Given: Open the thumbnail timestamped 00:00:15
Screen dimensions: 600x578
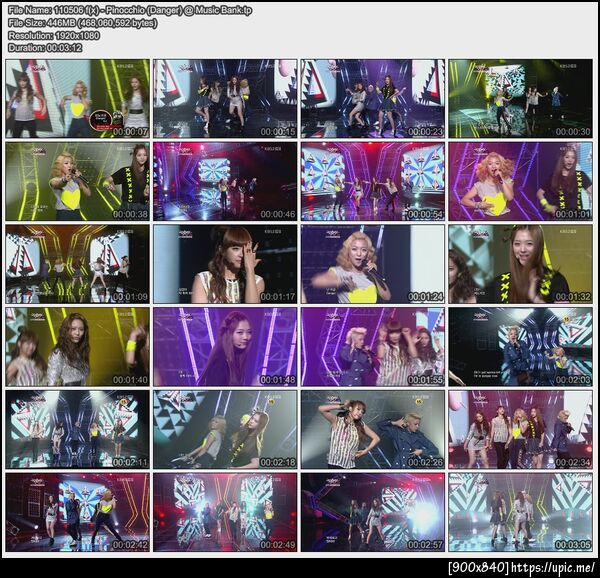Looking at the screenshot, I should tap(225, 99).
